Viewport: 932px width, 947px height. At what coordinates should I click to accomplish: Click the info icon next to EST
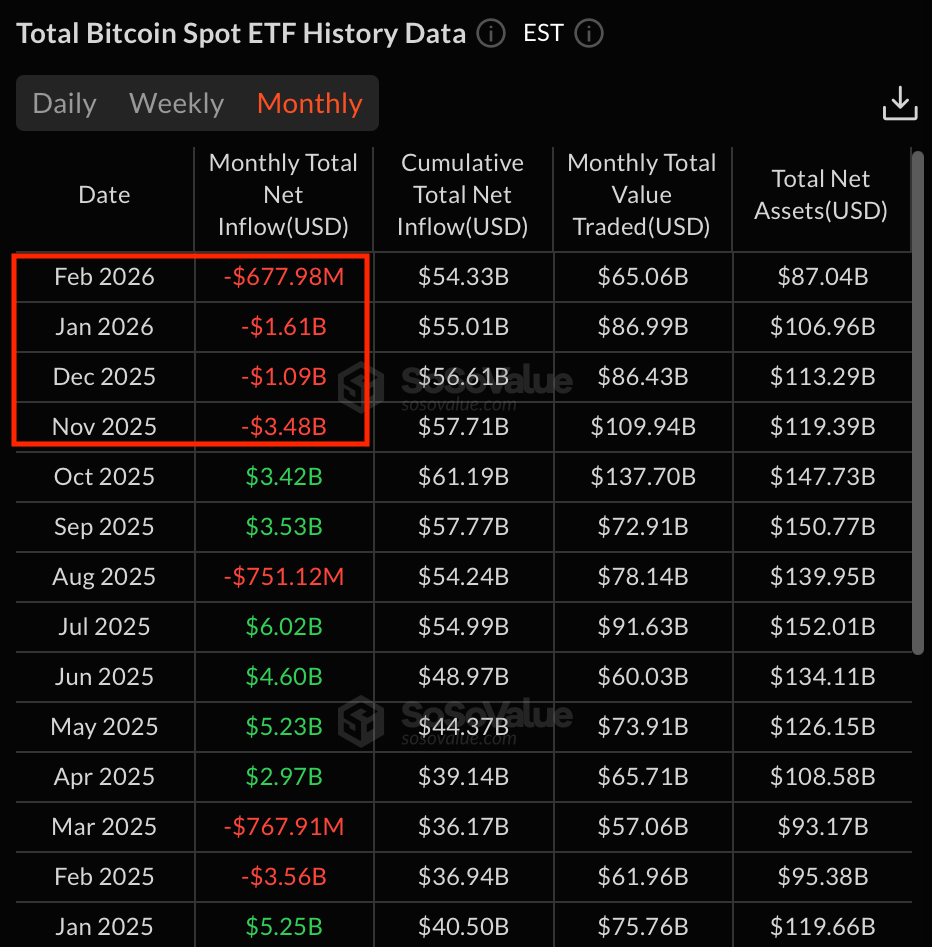tap(589, 34)
